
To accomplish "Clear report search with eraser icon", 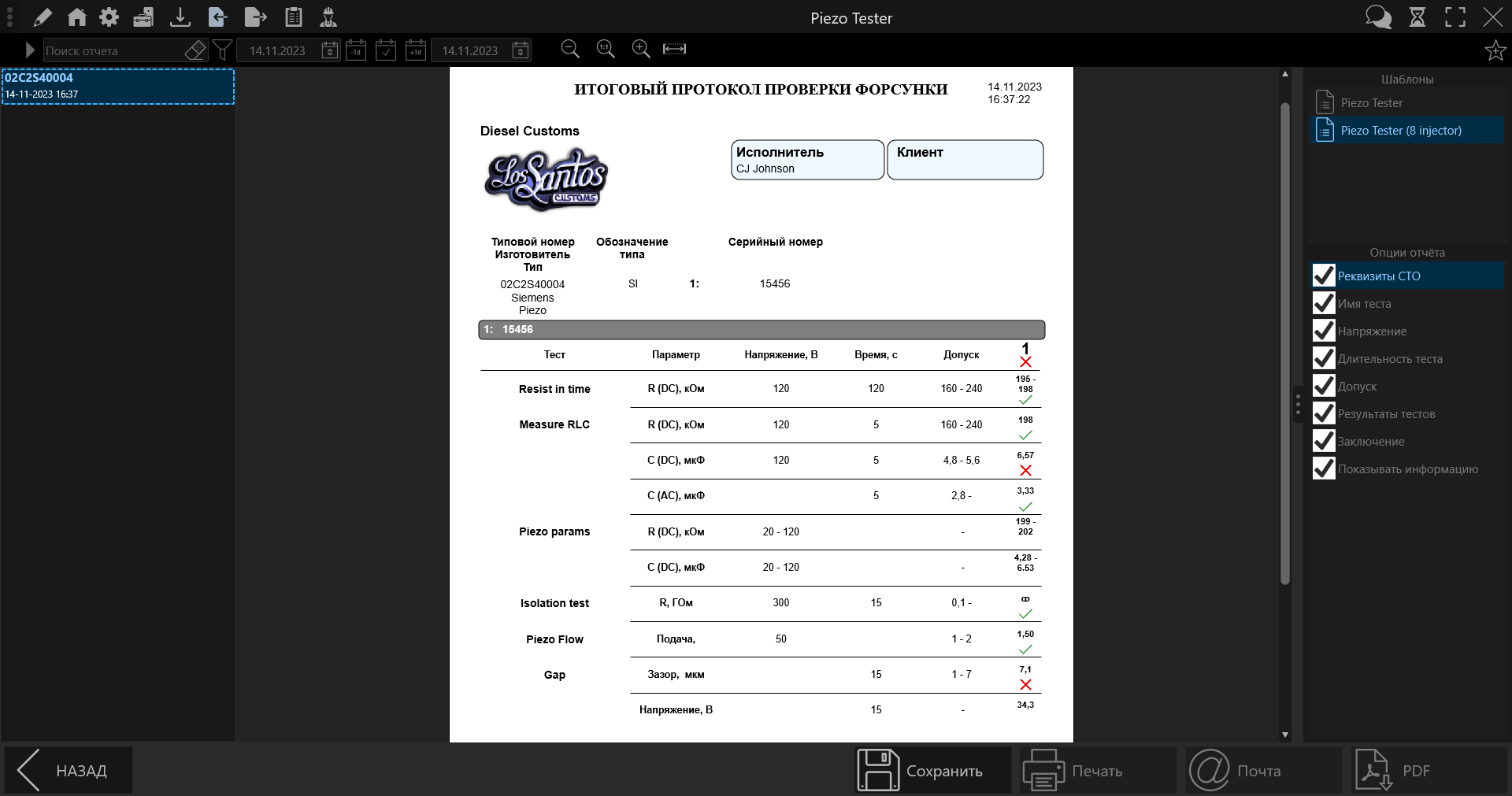I will click(195, 50).
